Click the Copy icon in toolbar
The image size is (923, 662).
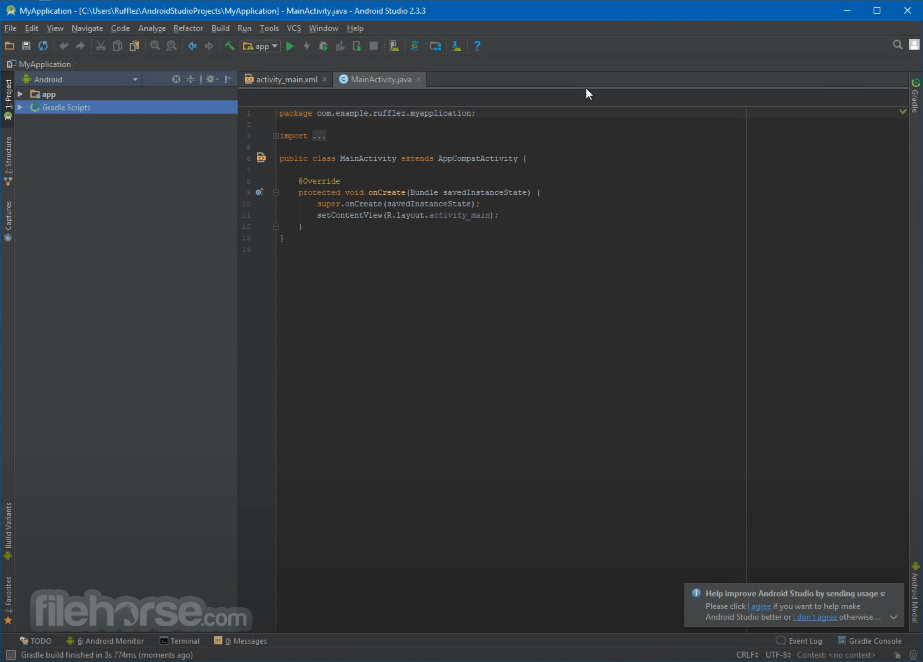[x=118, y=46]
